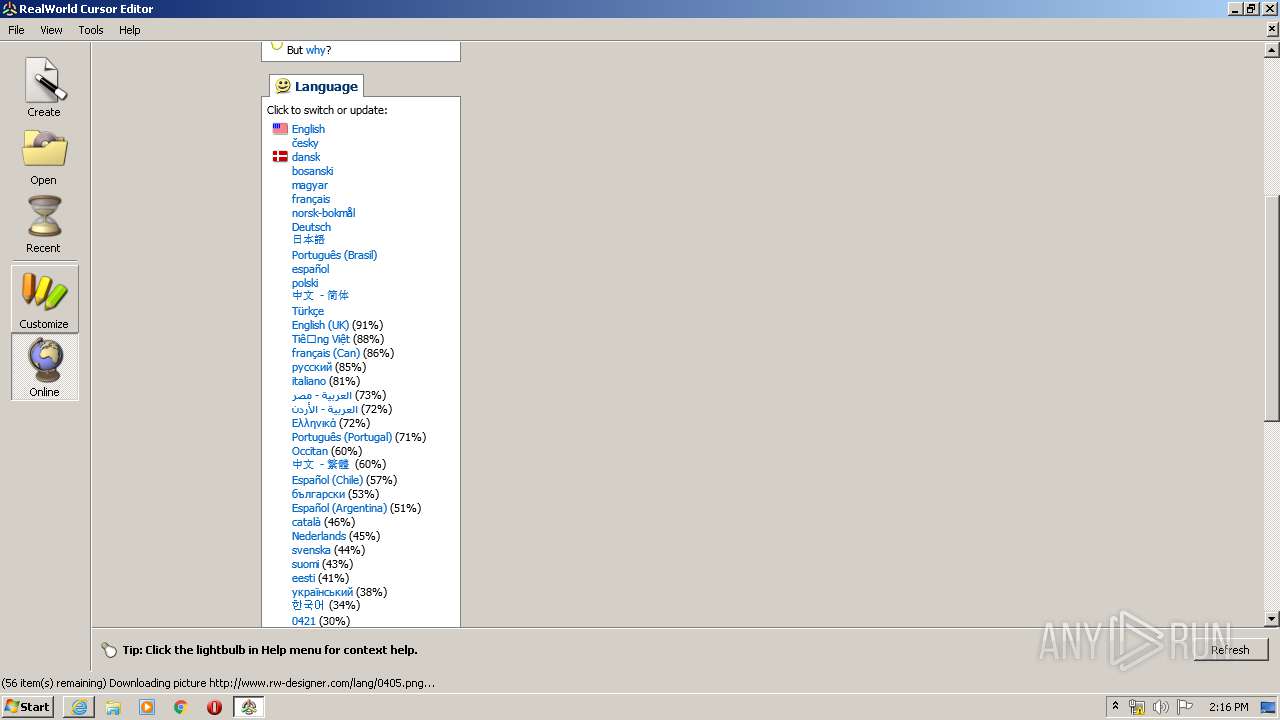The height and width of the screenshot is (720, 1280).
Task: Launch media player from taskbar
Action: [147, 707]
